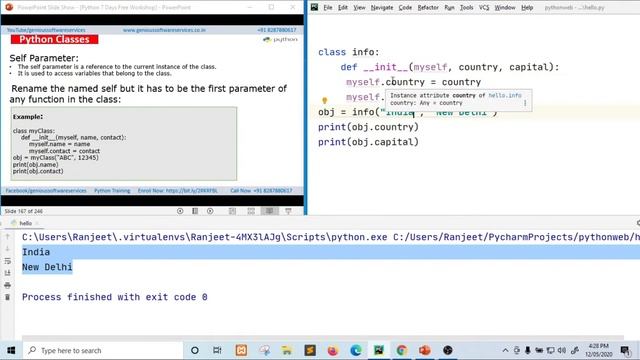640x360 pixels.
Task: Click the 'print(obj.capital)' code line
Action: [x=368, y=142]
